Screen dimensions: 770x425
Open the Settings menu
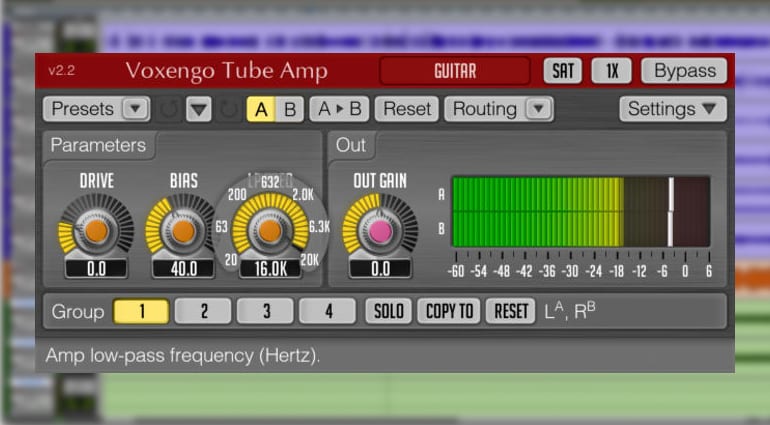(x=673, y=109)
